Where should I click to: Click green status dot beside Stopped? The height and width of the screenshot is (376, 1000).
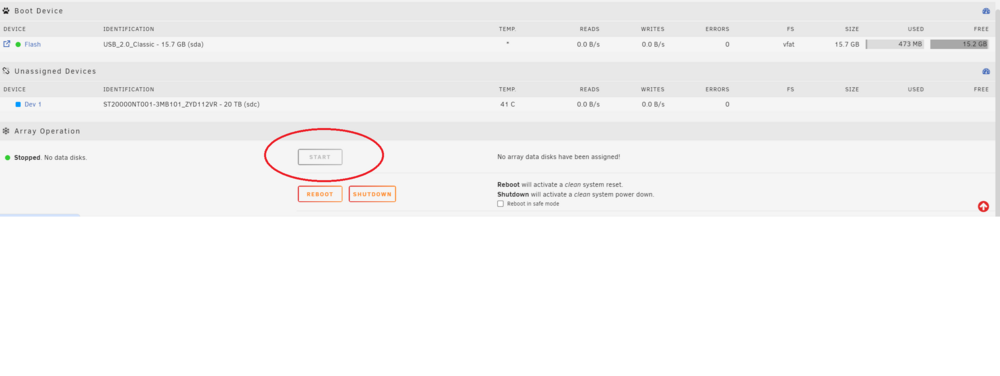pos(8,157)
